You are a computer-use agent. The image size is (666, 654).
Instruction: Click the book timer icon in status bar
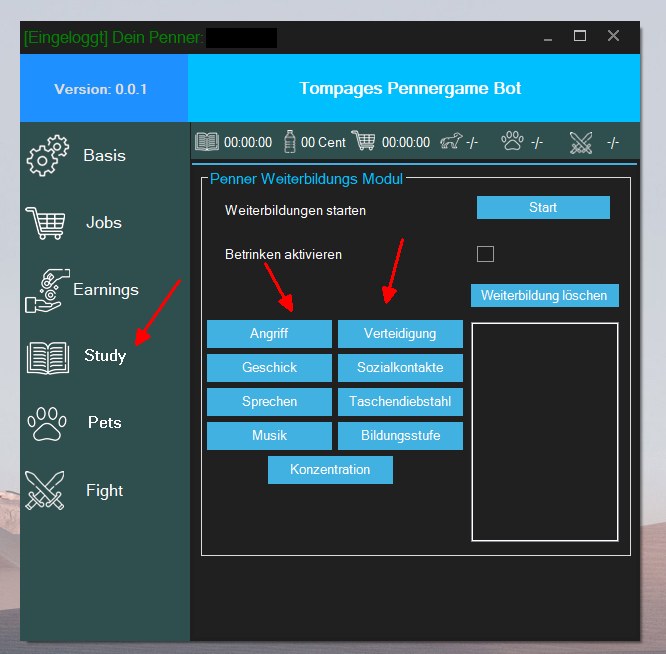(x=207, y=142)
